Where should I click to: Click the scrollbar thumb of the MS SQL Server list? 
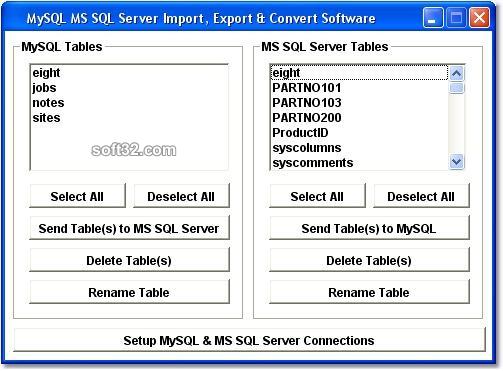coord(456,88)
